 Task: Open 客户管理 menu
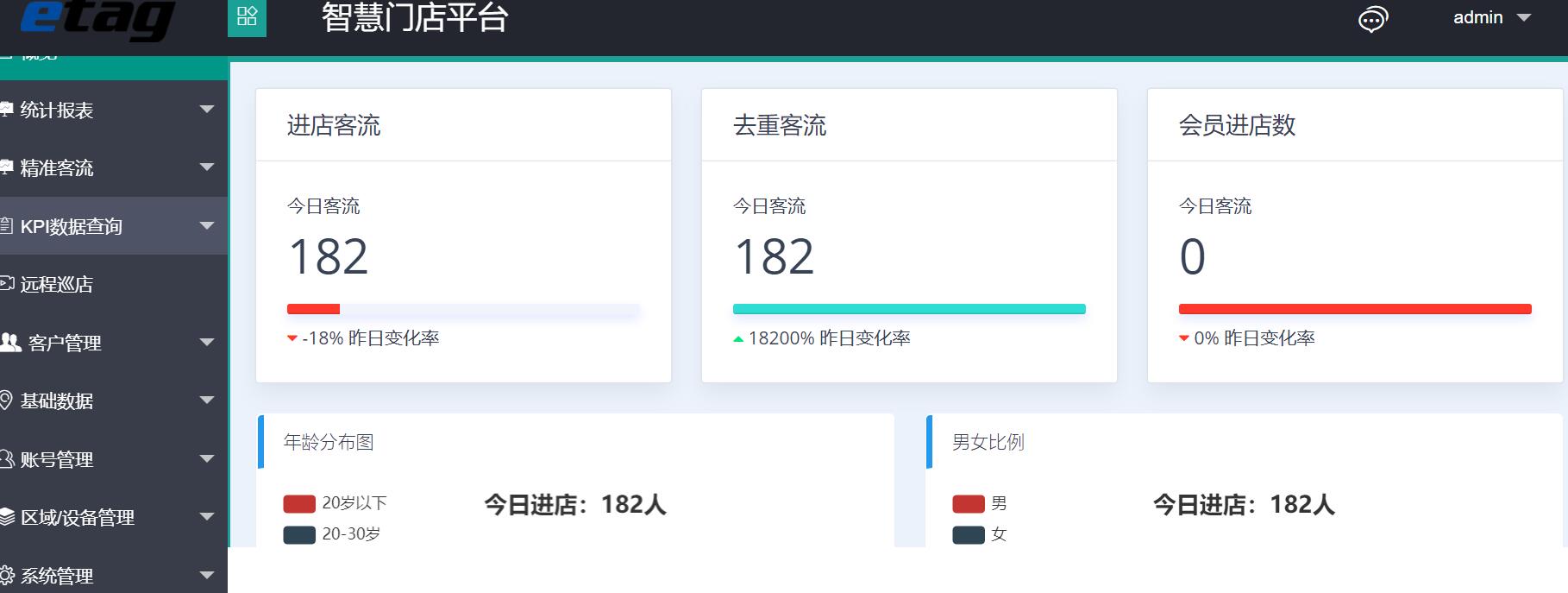coord(114,343)
